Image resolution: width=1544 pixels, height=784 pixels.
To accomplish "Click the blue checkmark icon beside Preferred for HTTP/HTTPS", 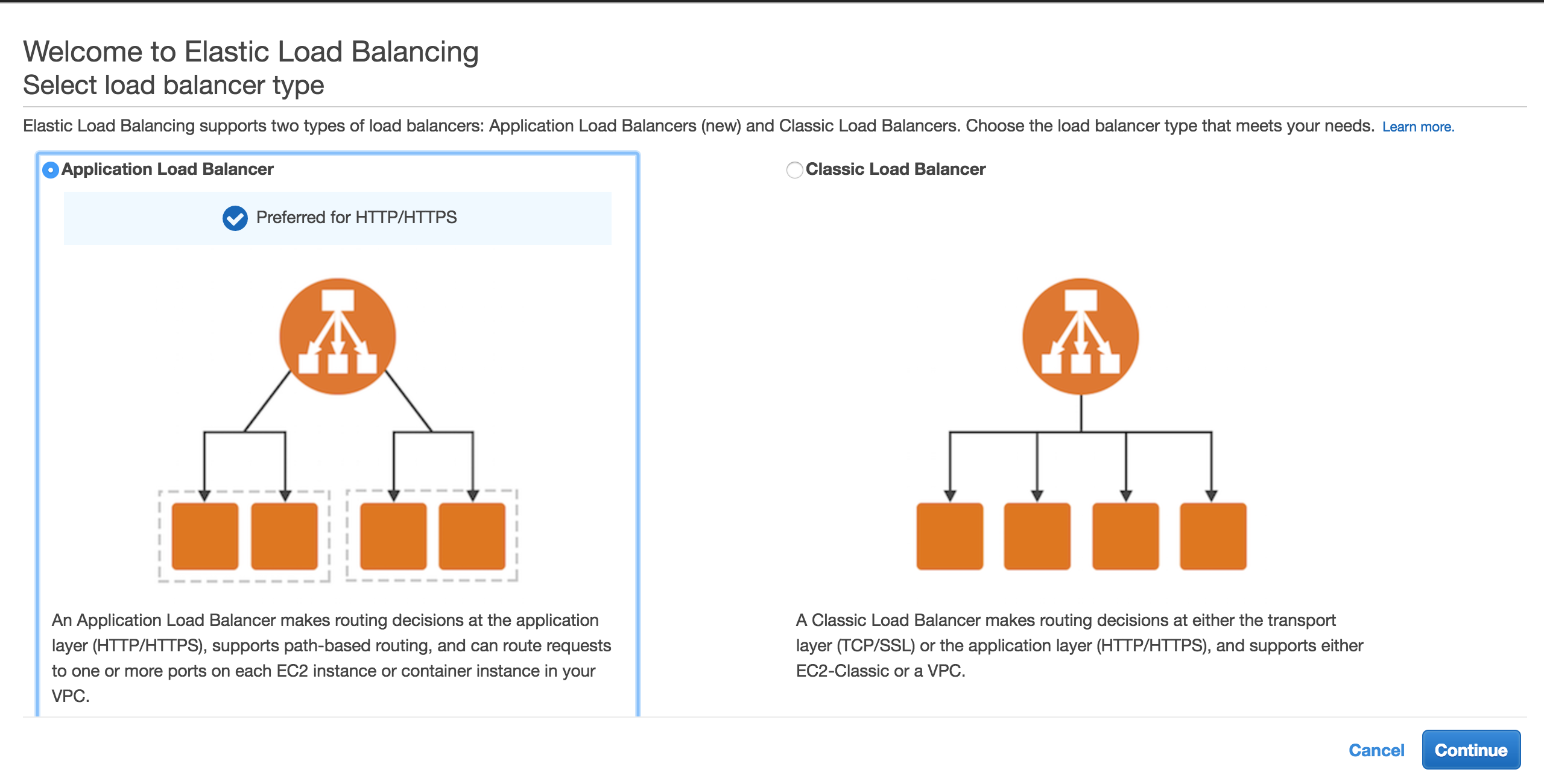I will pyautogui.click(x=235, y=218).
